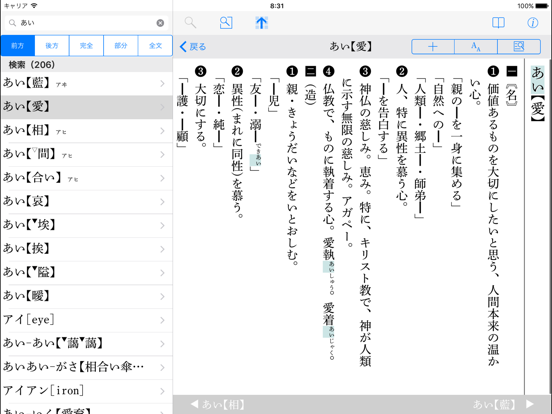Tap chevron on あい【挨】 row

(x=162, y=249)
